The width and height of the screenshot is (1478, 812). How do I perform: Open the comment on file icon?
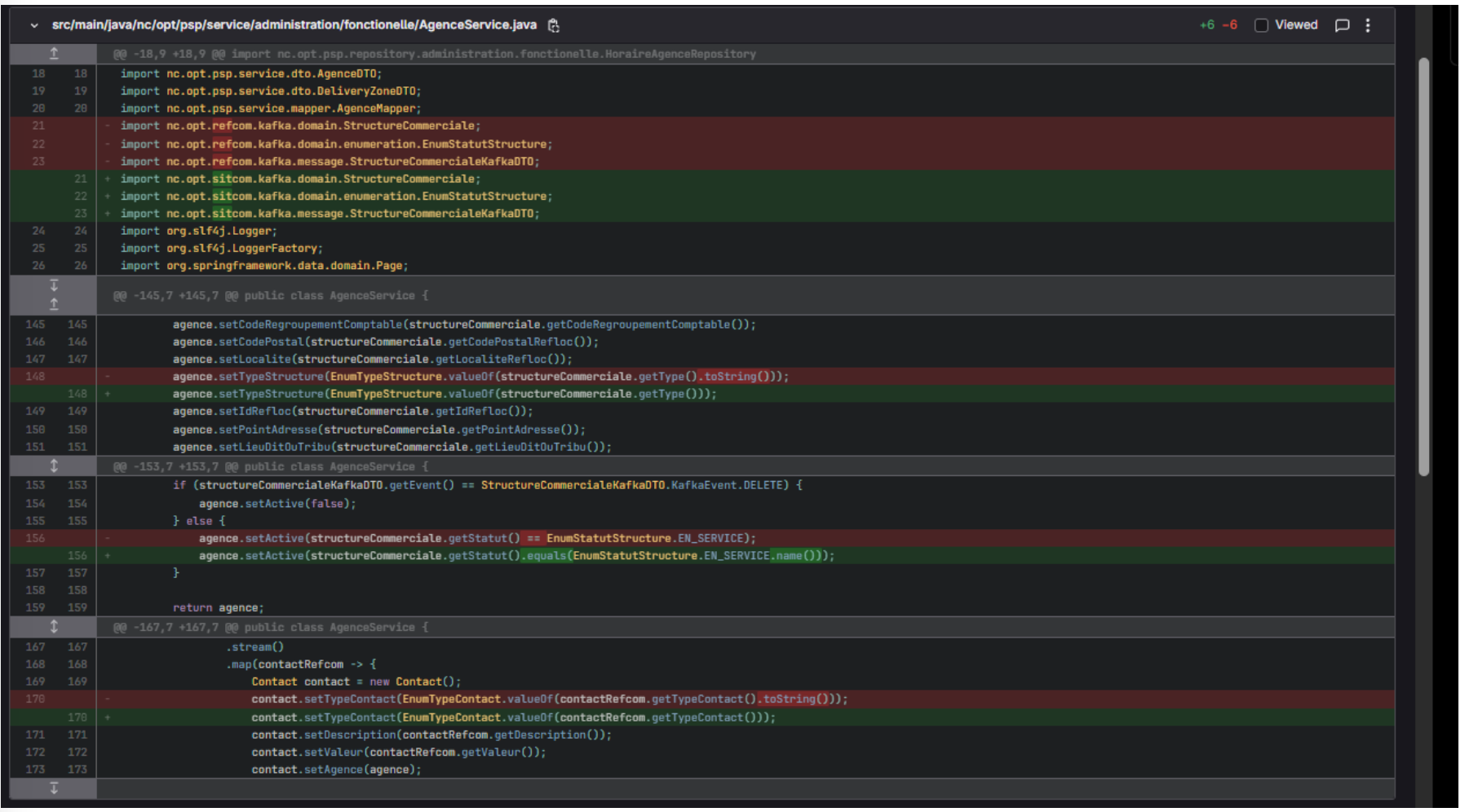click(x=1342, y=25)
